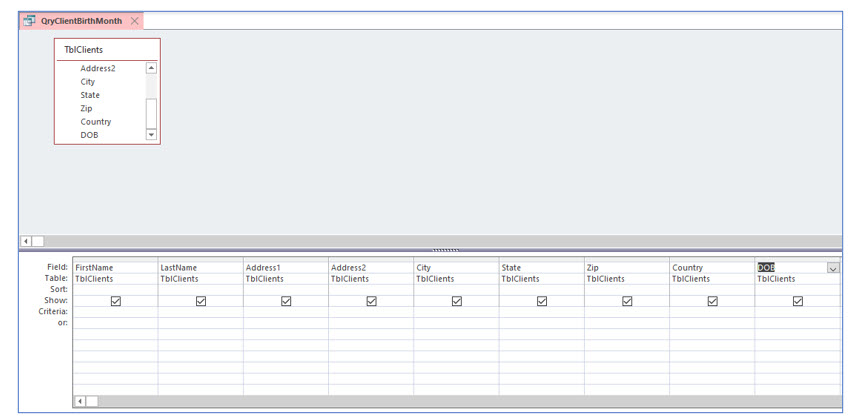Click left arrow of upper pane scrollbar

[x=26, y=241]
